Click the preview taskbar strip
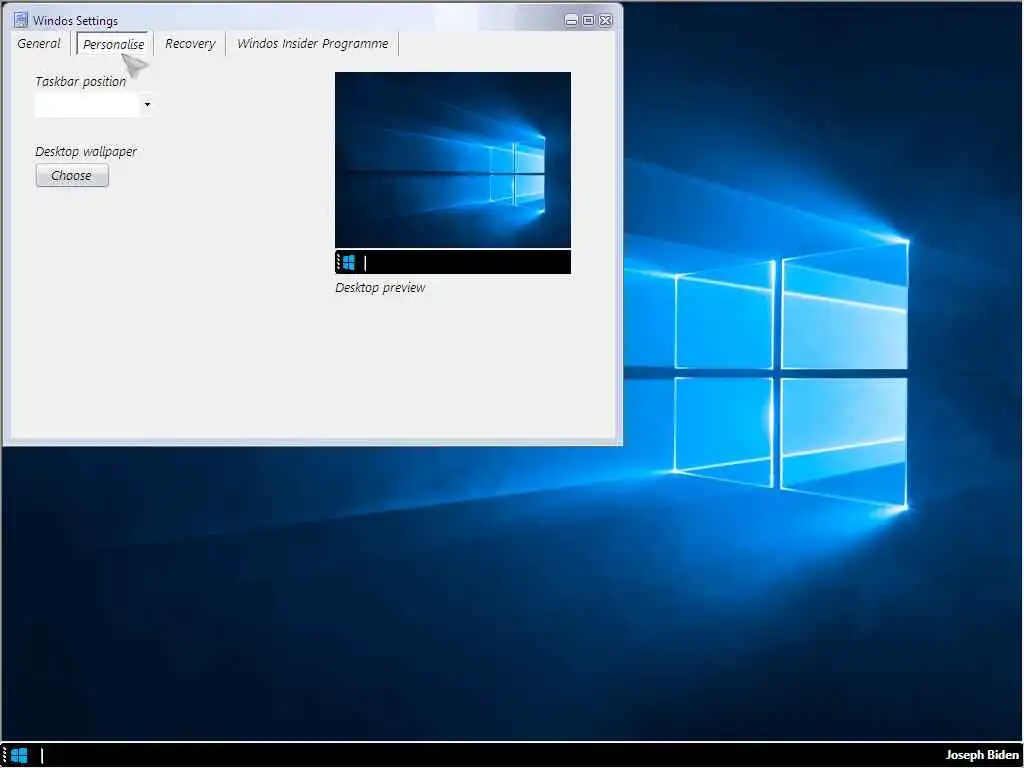The image size is (1024, 768). point(453,263)
